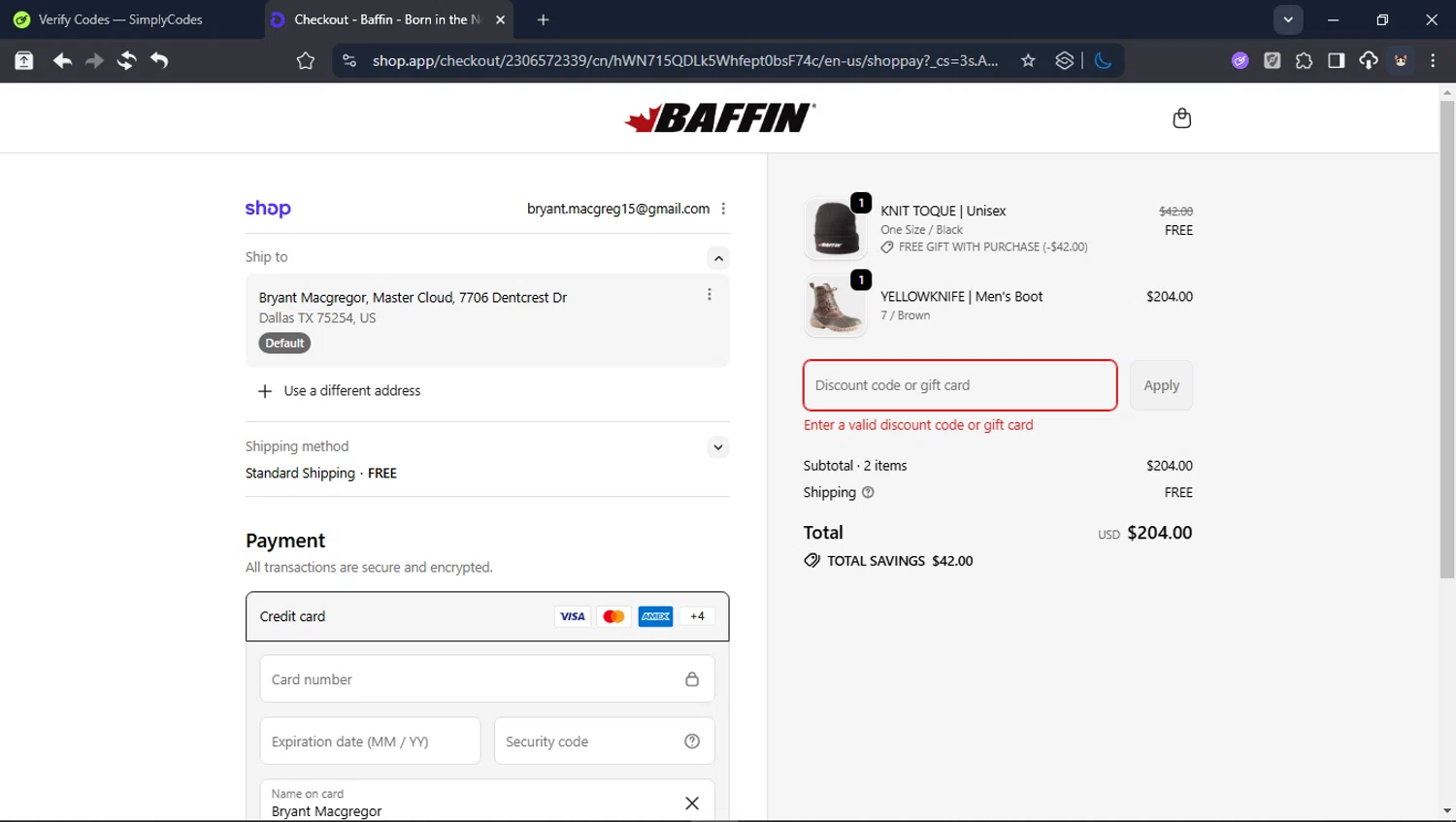Toggle the dark mode moon icon
The height and width of the screenshot is (822, 1456).
pos(1103,61)
